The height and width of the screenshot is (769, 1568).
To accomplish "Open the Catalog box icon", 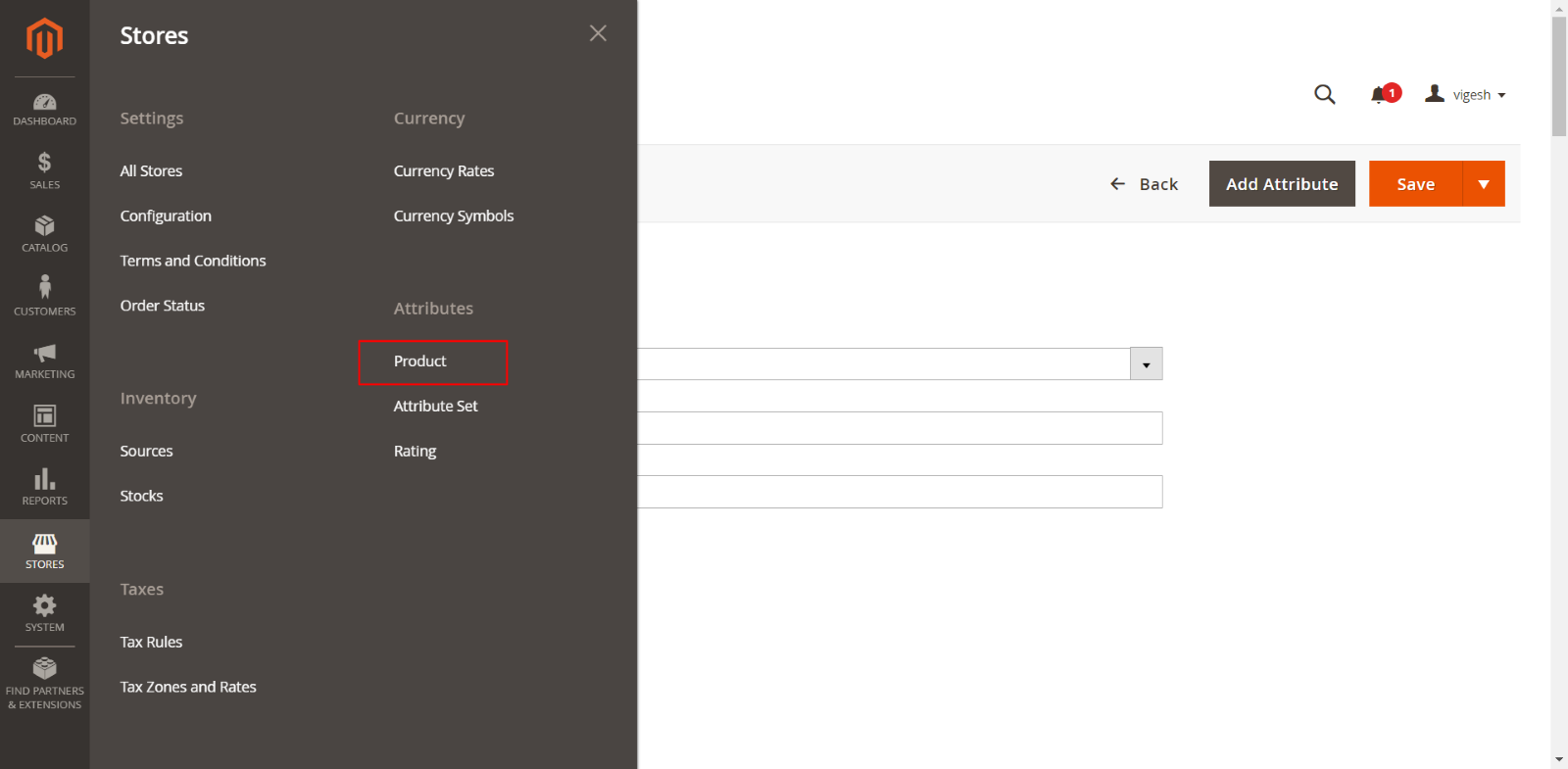I will pos(44,234).
